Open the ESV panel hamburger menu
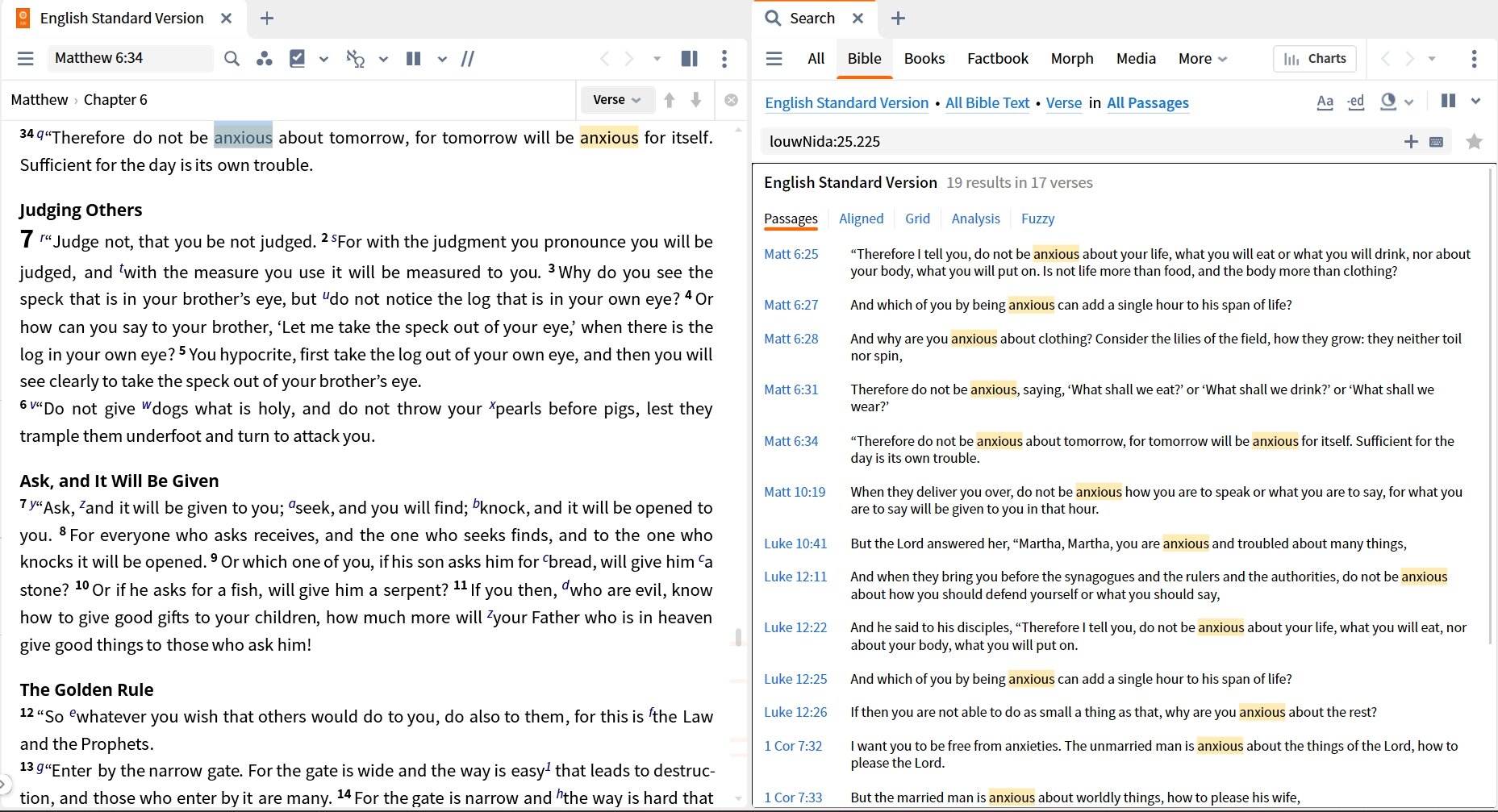The width and height of the screenshot is (1498, 812). pyautogui.click(x=26, y=58)
